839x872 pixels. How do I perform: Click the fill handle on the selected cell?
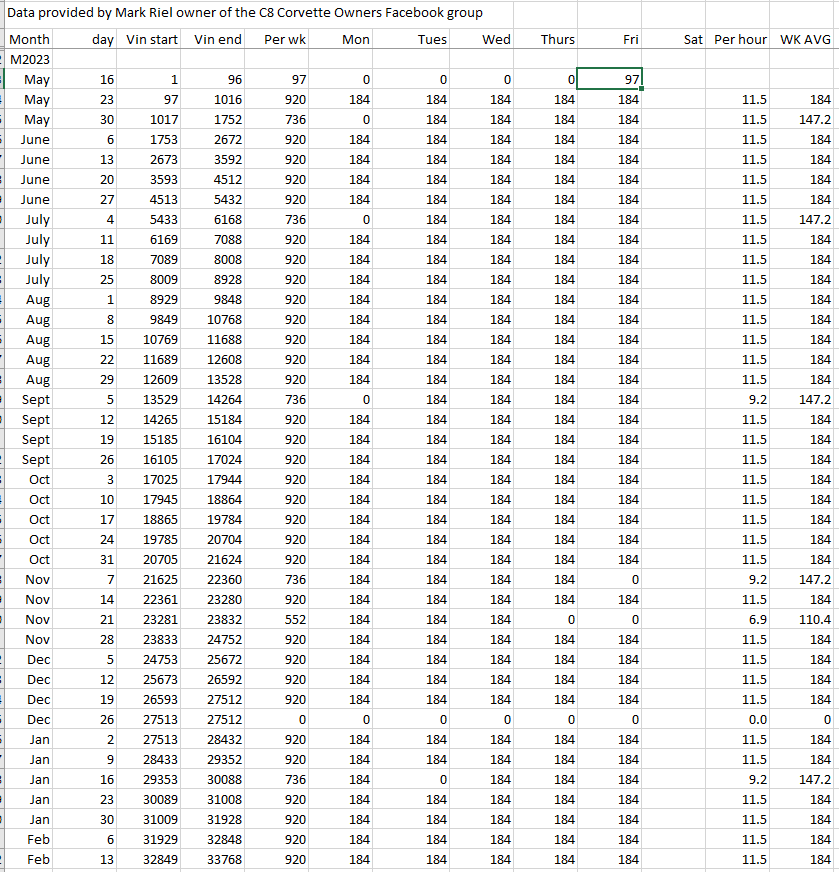pos(641,90)
